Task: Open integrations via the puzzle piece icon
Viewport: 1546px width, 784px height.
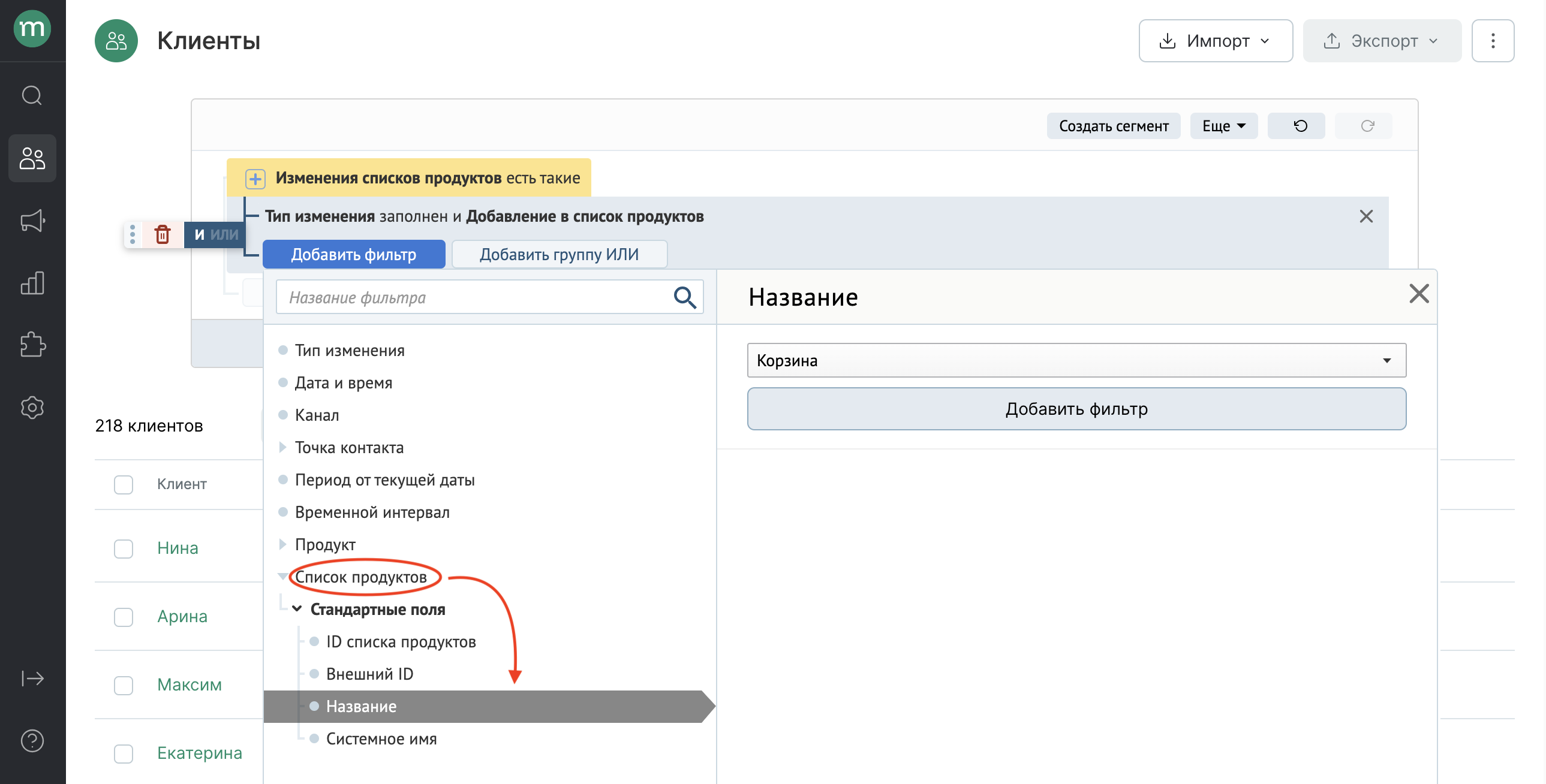Action: 32,345
